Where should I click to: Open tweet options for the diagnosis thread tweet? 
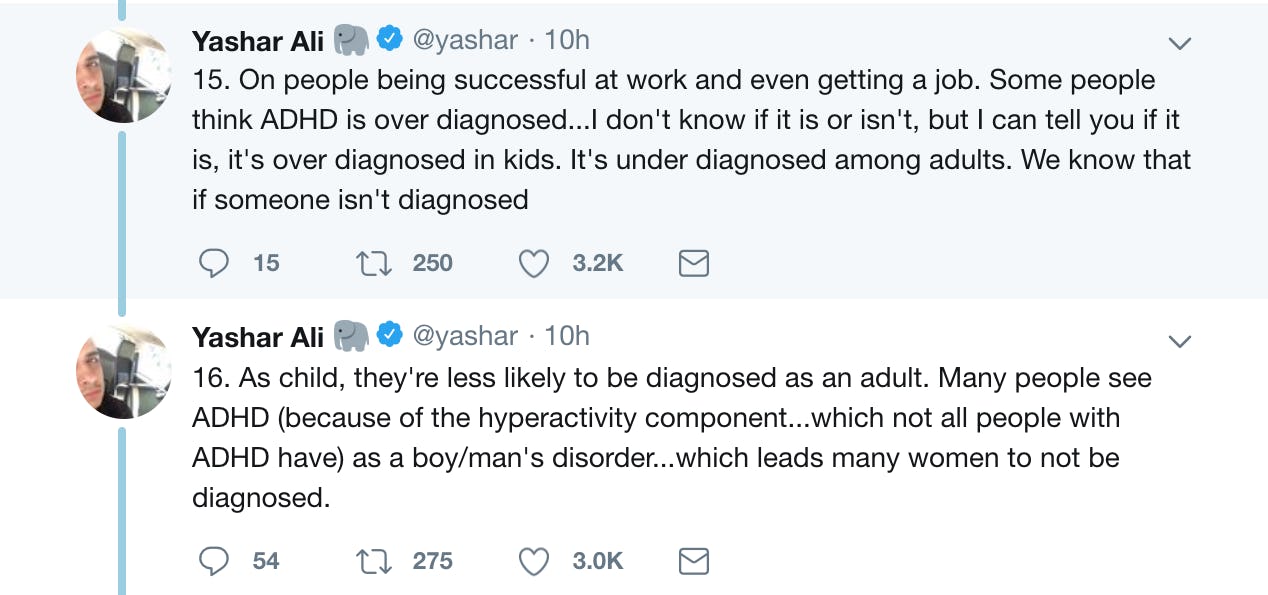(x=1180, y=43)
